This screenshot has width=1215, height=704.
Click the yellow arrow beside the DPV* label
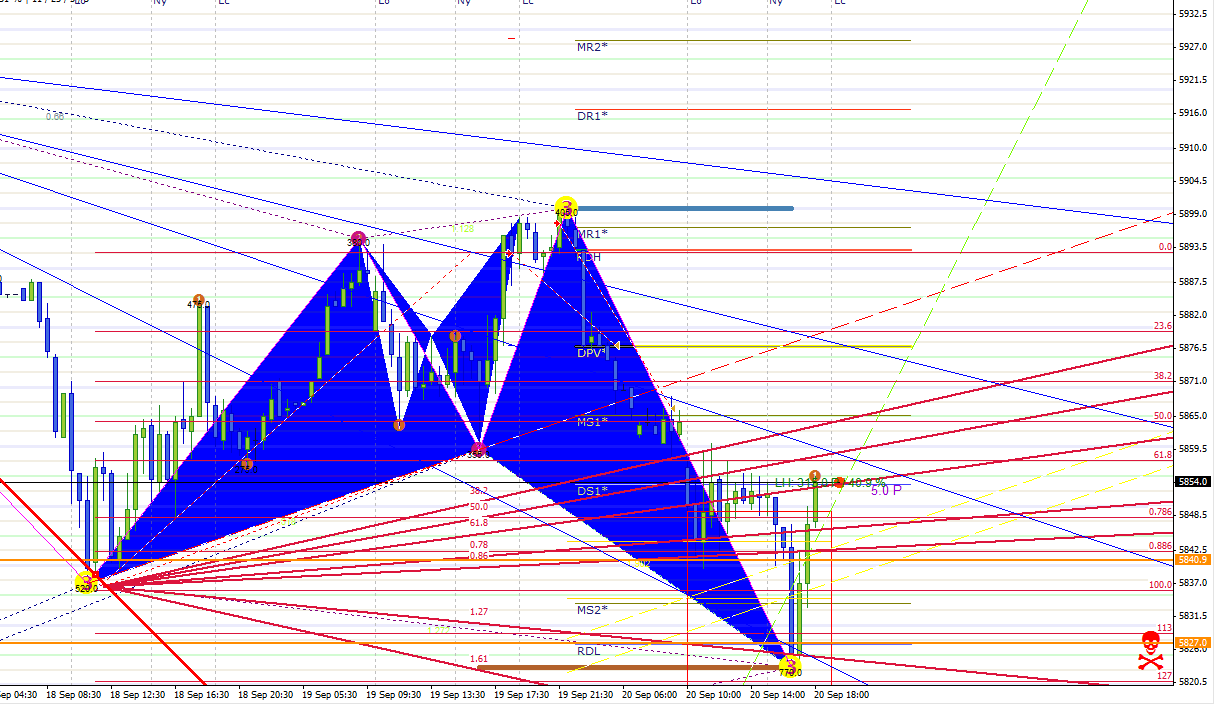(617, 346)
